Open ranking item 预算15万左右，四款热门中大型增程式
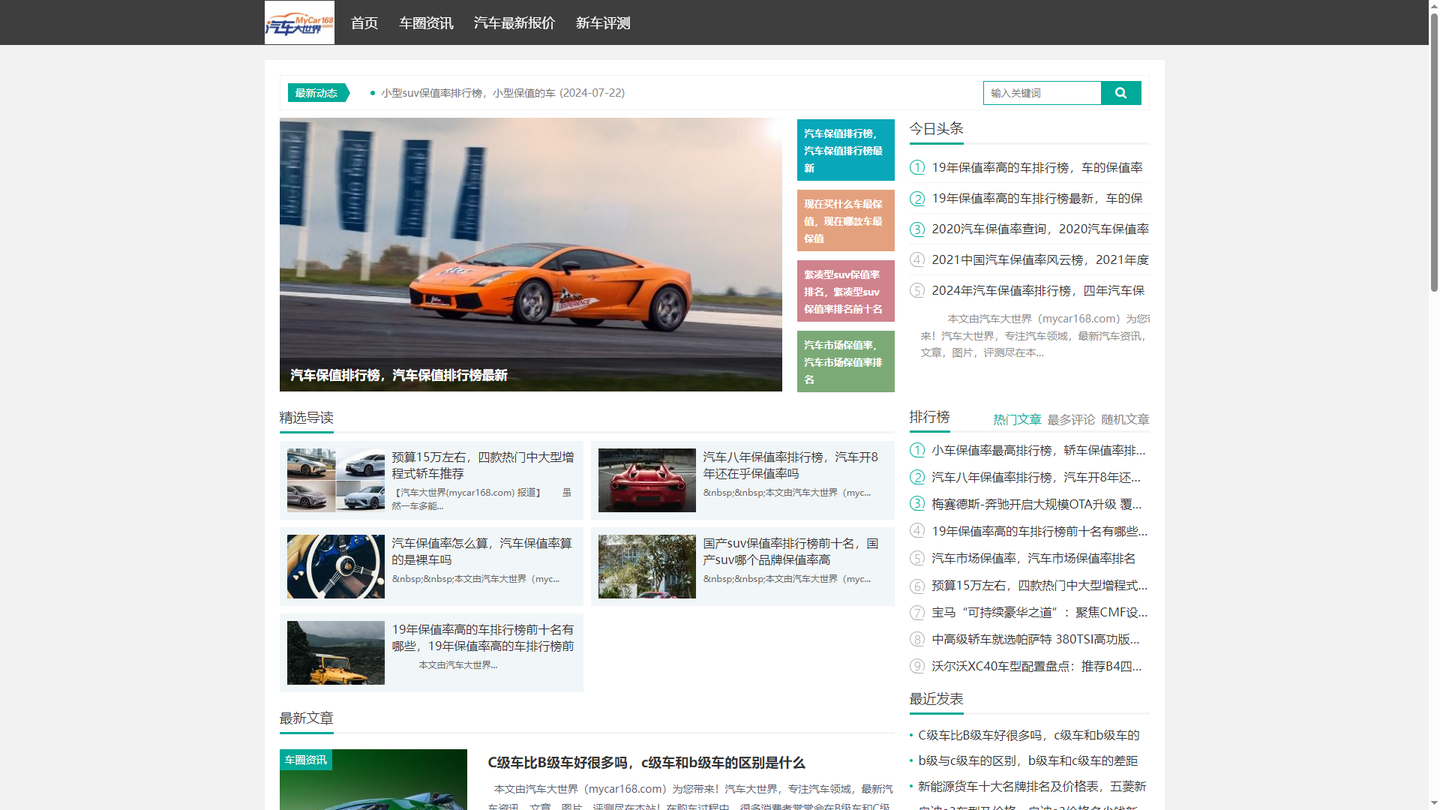Viewport: 1440px width, 810px height. (1040, 586)
